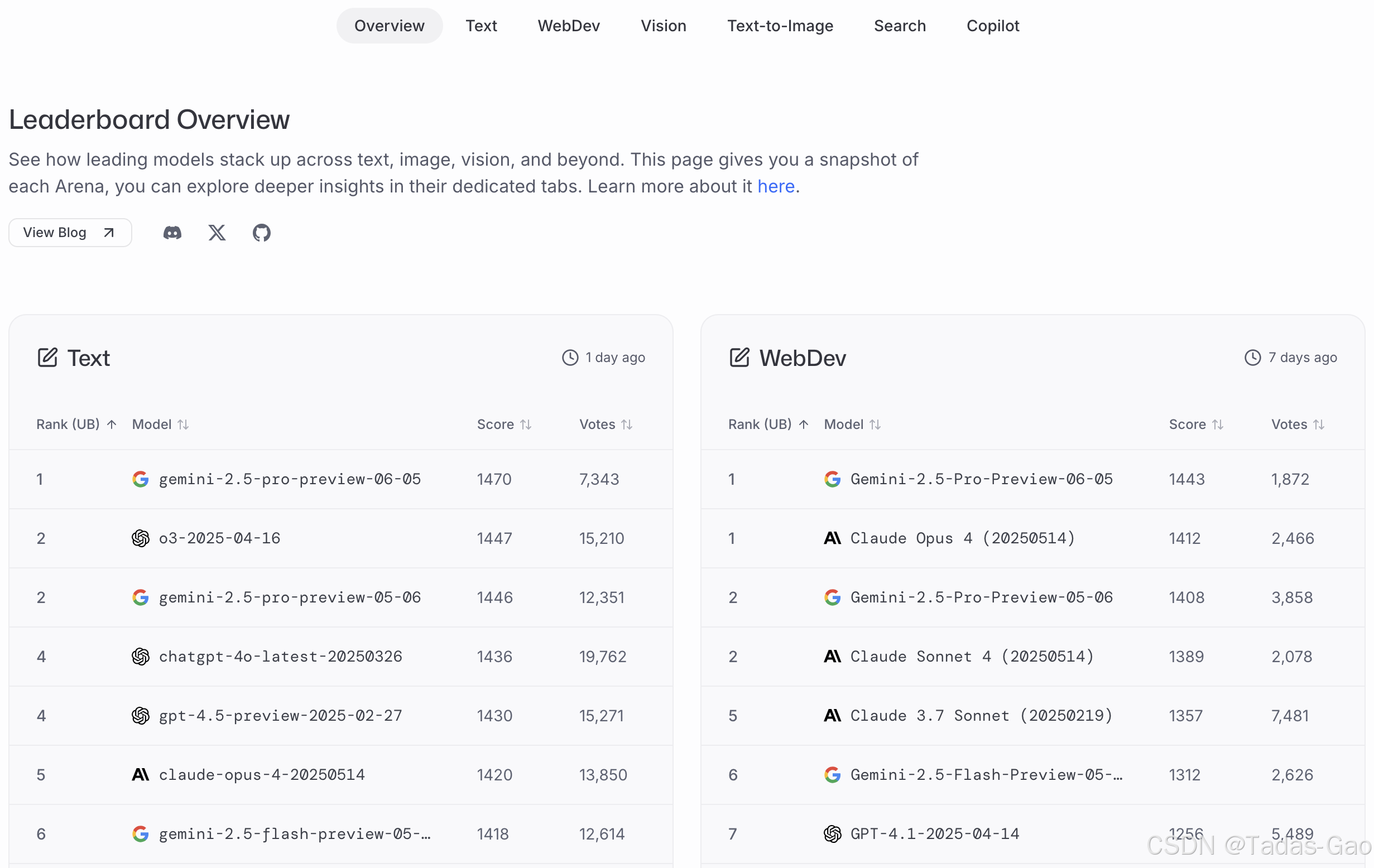Image resolution: width=1374 pixels, height=868 pixels.
Task: Click votes value 13,850
Action: pyautogui.click(x=603, y=775)
